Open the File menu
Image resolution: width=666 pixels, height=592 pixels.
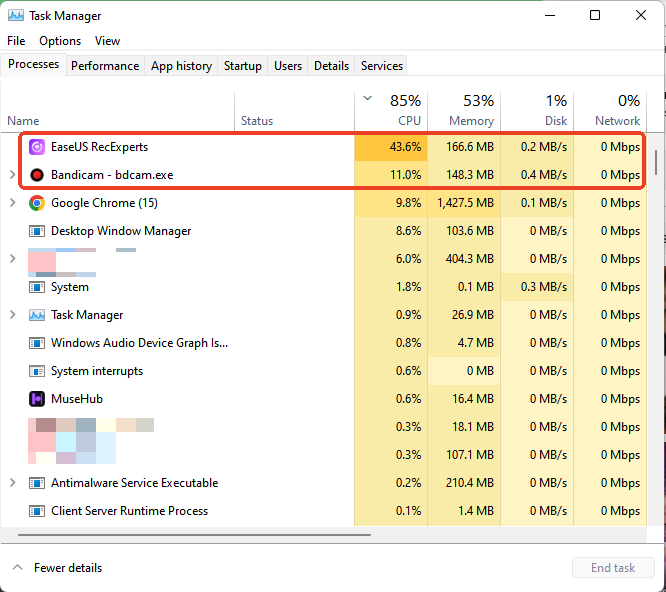16,41
